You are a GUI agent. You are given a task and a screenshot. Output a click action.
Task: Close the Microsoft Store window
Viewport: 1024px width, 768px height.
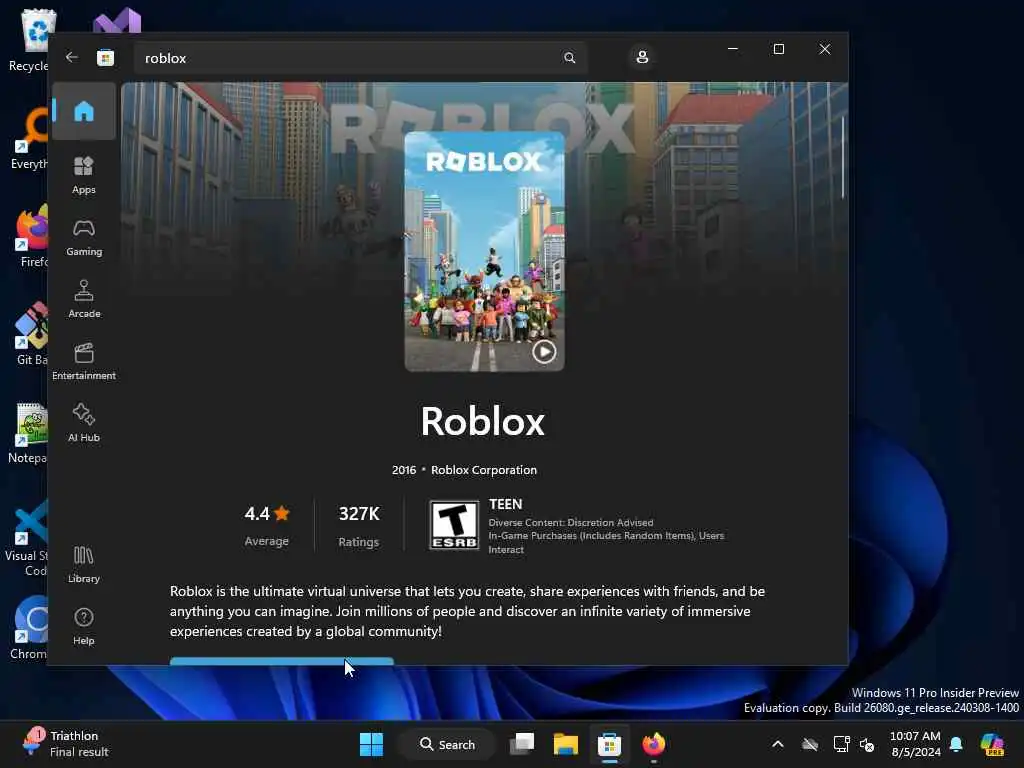point(825,49)
